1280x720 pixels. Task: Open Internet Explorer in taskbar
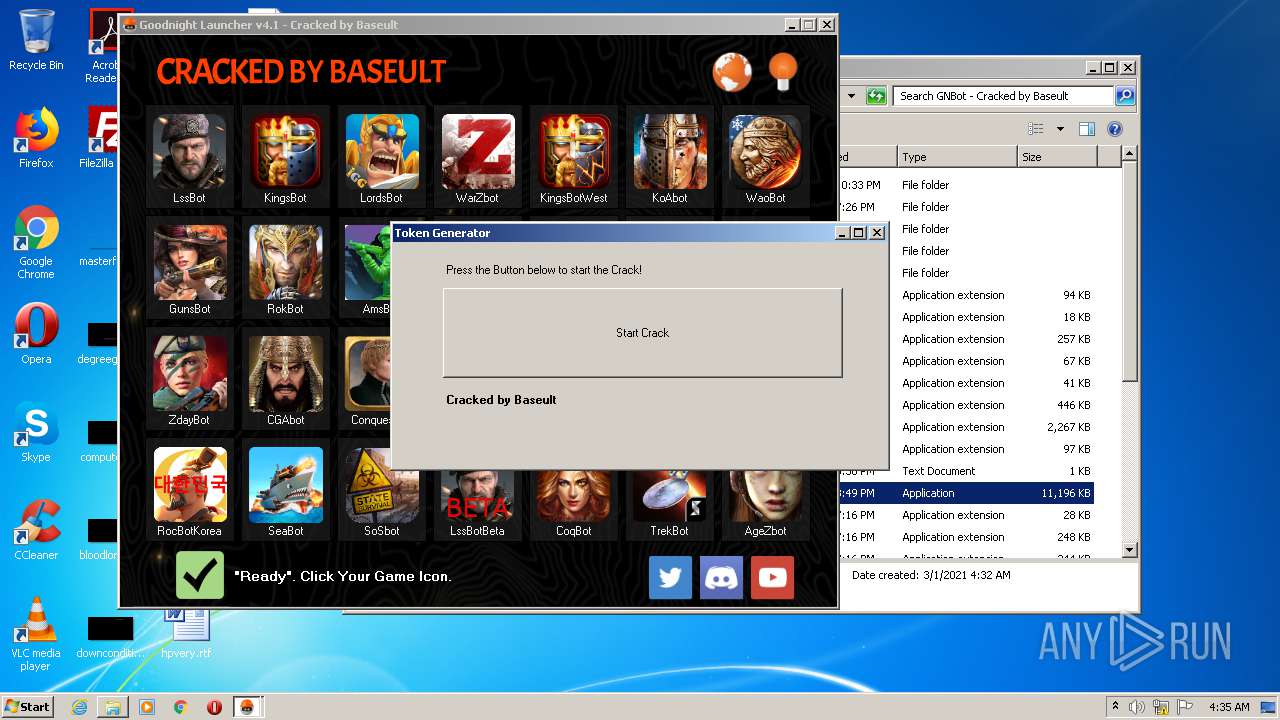click(79, 707)
